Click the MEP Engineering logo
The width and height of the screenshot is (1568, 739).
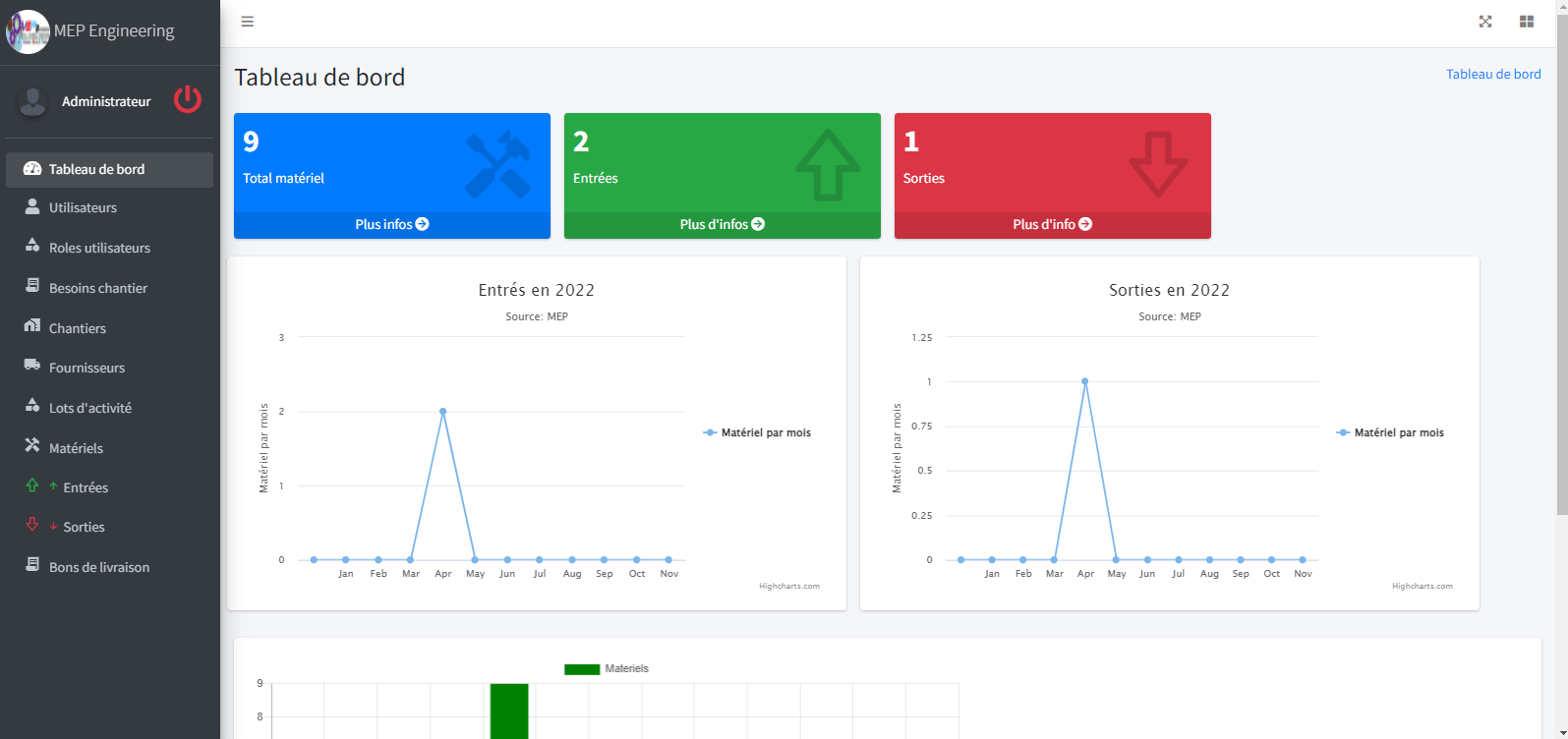(28, 31)
